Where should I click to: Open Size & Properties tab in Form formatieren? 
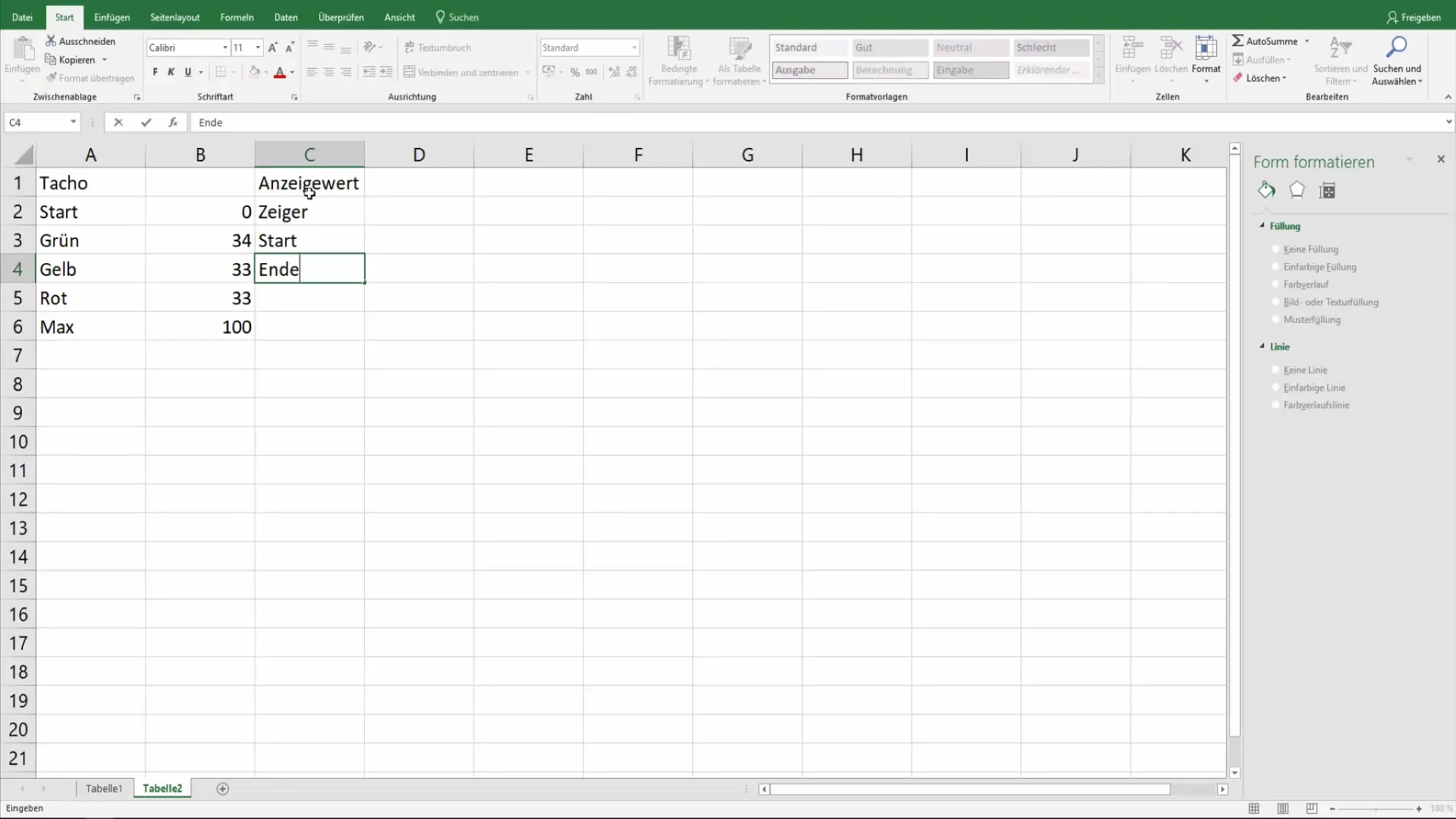tap(1327, 190)
